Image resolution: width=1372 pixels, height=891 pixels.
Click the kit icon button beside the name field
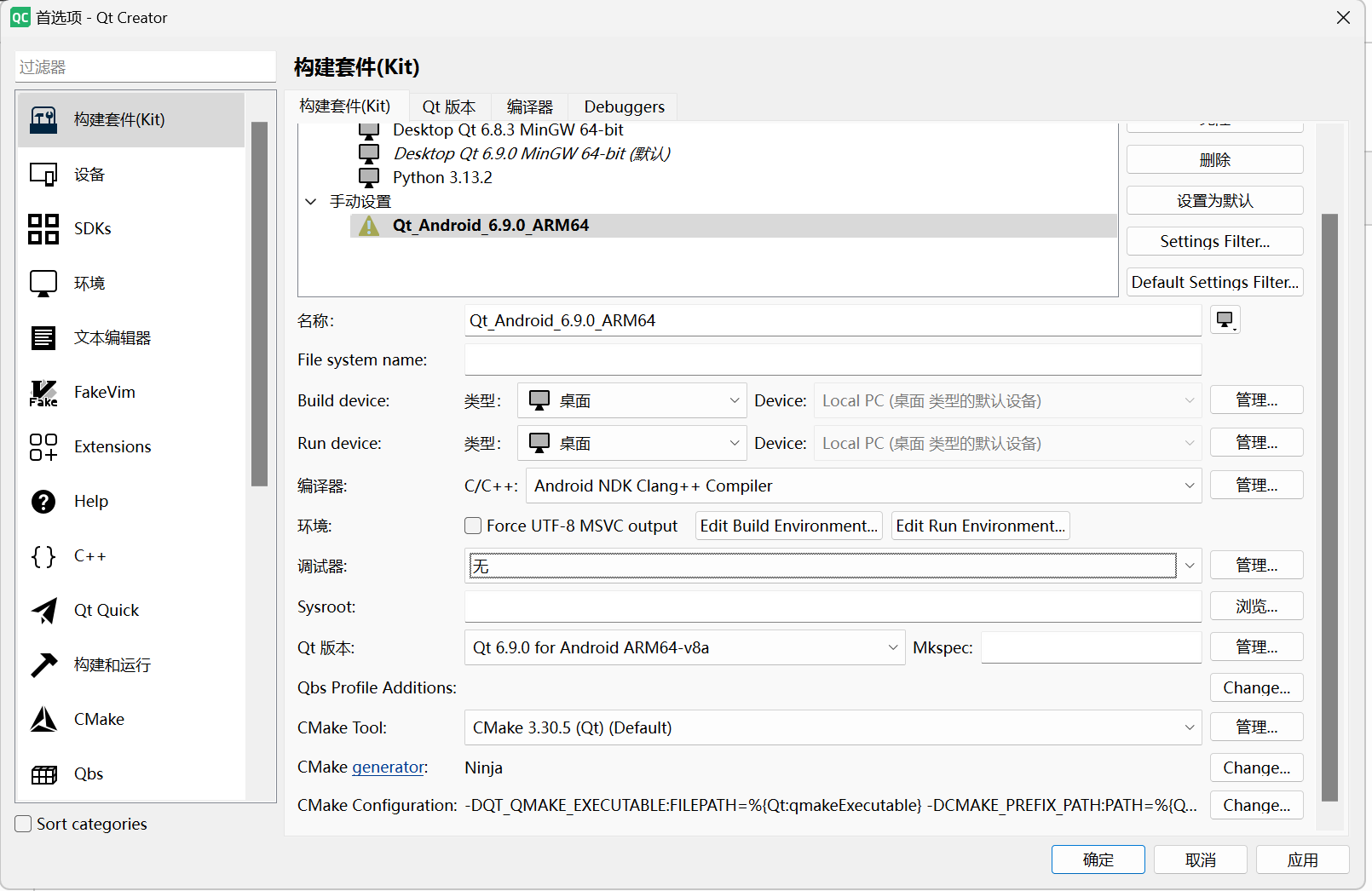1225,320
